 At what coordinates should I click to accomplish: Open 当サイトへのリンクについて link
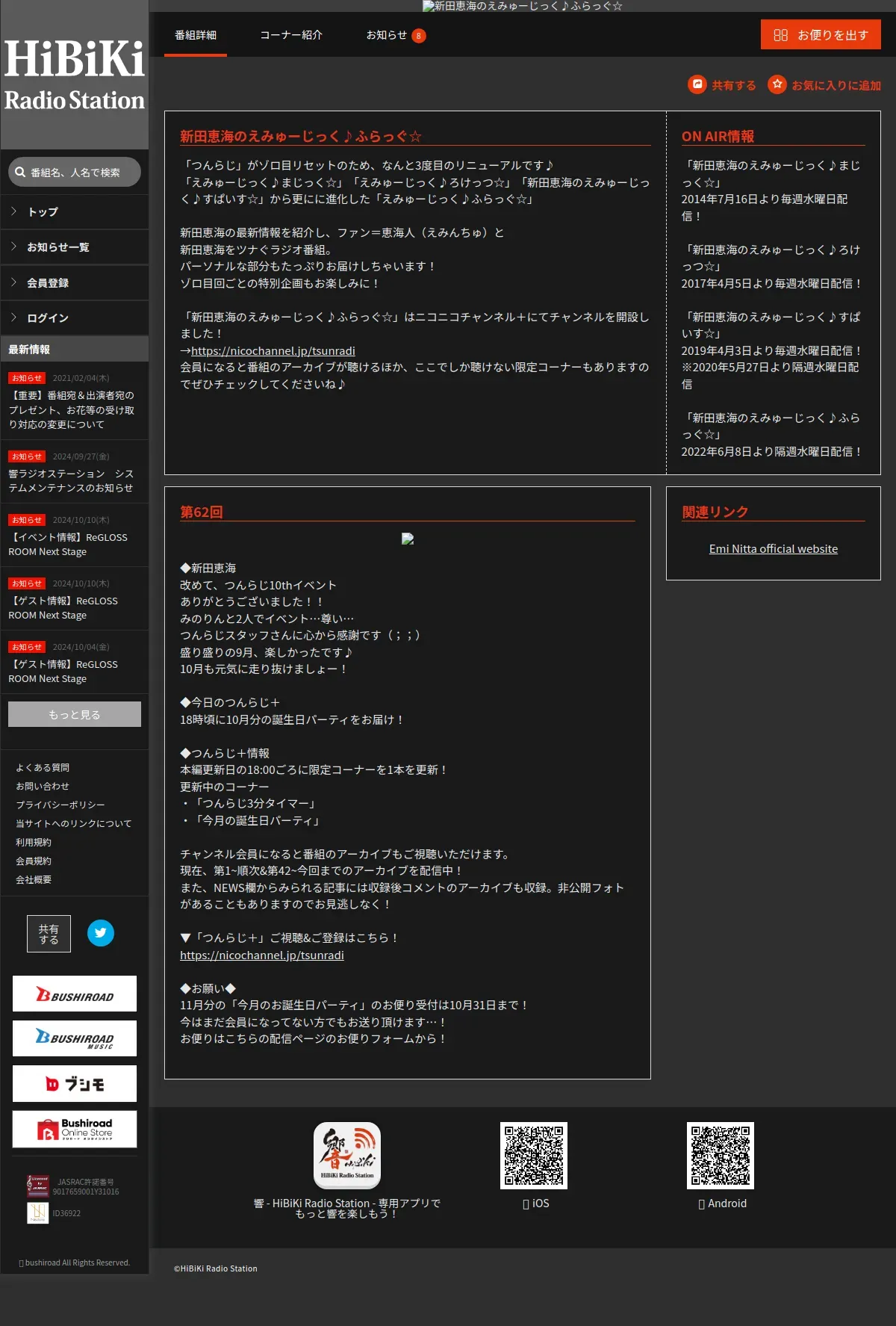click(x=74, y=823)
